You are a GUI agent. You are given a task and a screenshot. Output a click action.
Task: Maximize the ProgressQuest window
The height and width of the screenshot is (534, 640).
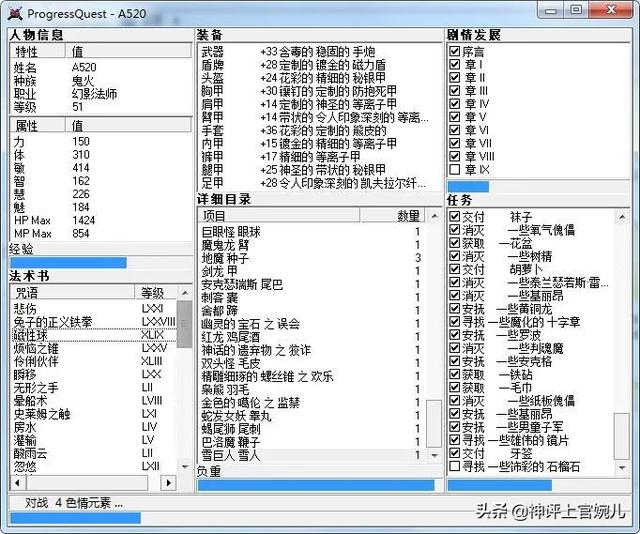pyautogui.click(x=576, y=11)
